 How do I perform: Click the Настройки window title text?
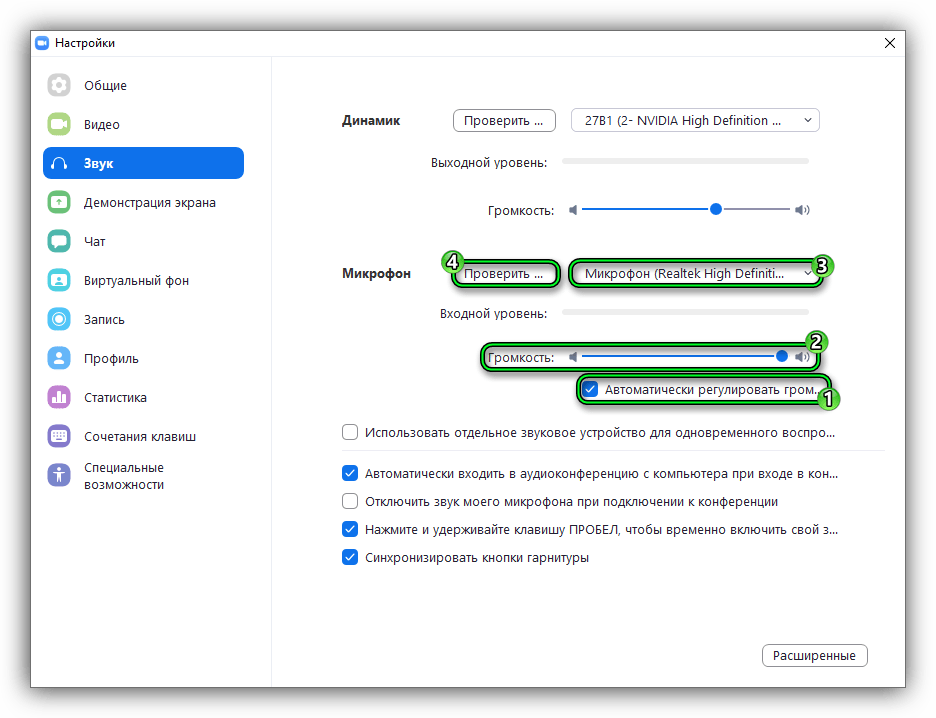pos(85,43)
